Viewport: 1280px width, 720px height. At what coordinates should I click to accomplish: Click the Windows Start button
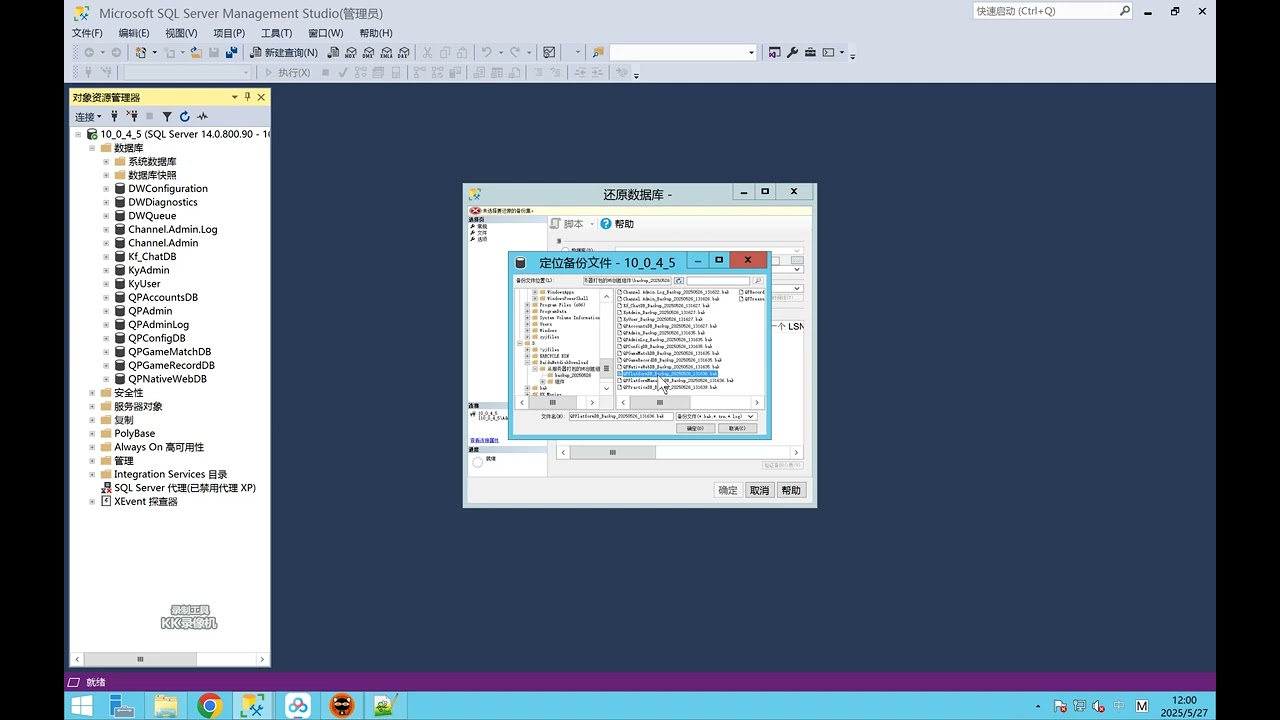(x=82, y=706)
